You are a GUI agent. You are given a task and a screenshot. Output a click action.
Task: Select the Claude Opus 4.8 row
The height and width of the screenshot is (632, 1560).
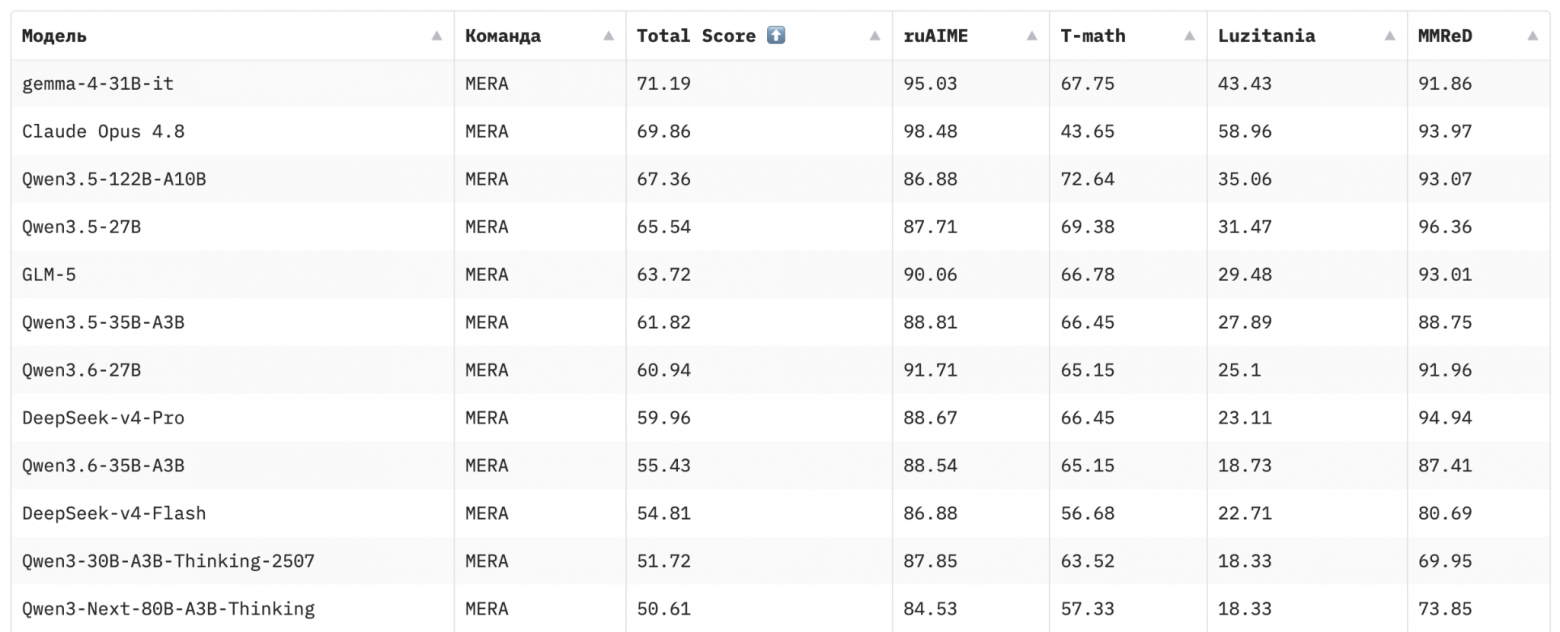pyautogui.click(x=780, y=132)
